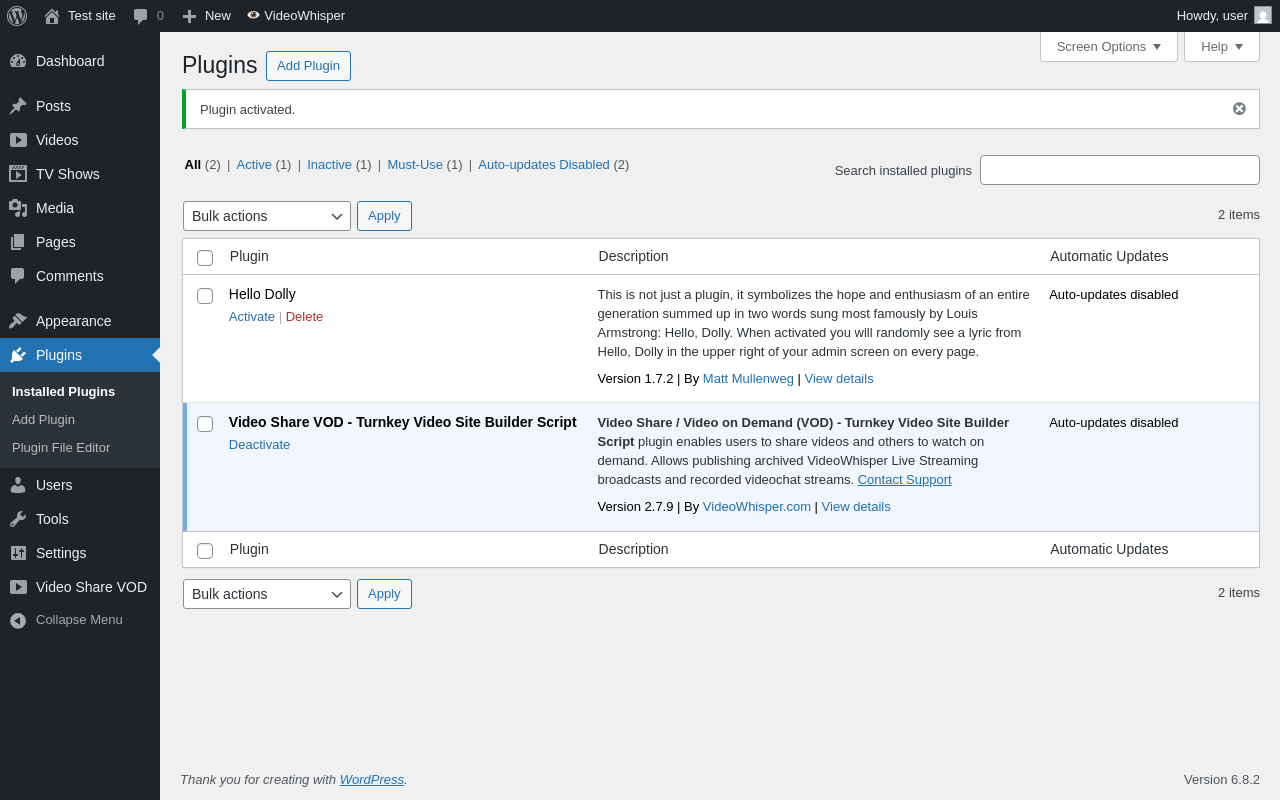Image resolution: width=1280 pixels, height=800 pixels.
Task: Click the Videos play icon in sidebar
Action: point(18,140)
